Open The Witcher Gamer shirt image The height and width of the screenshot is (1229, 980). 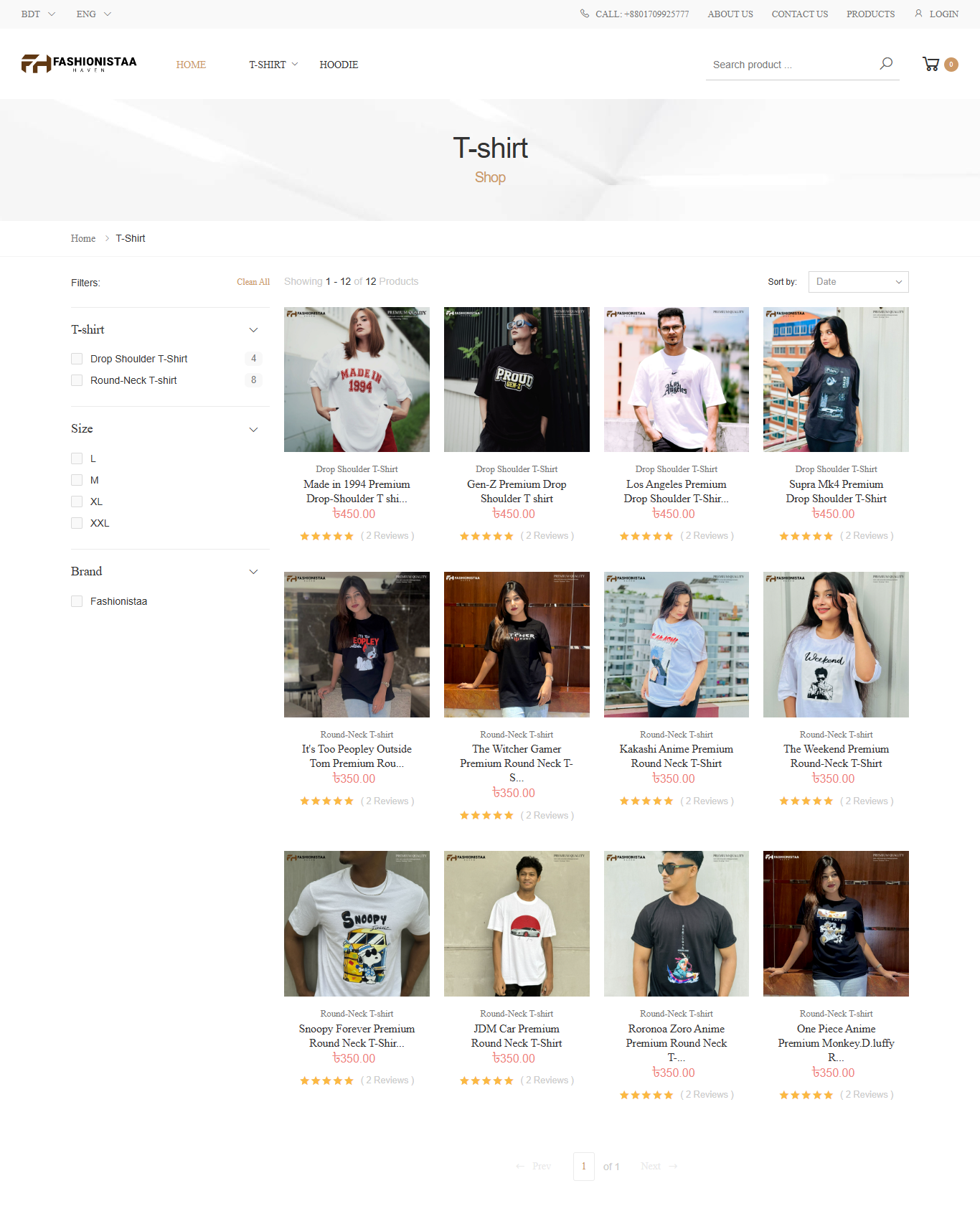point(517,644)
